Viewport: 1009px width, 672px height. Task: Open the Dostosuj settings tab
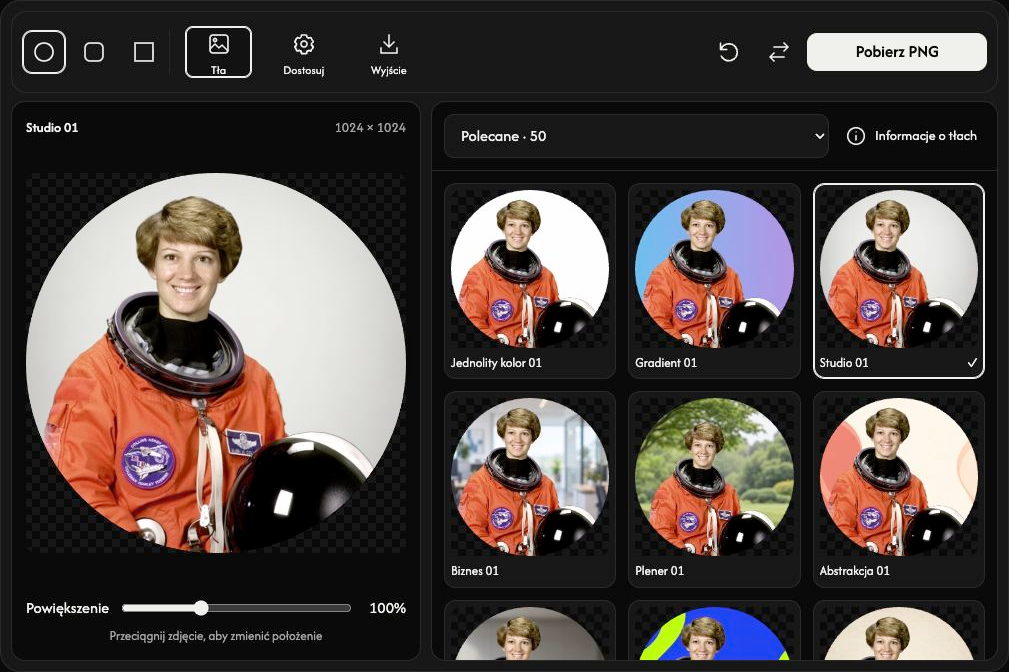(304, 54)
